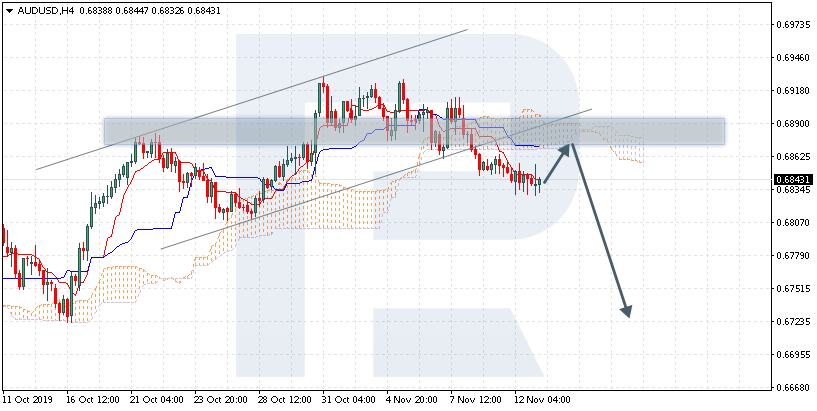This screenshot has width=817, height=411.
Task: Click the 28 Oct 12:00 time label
Action: click(x=283, y=400)
